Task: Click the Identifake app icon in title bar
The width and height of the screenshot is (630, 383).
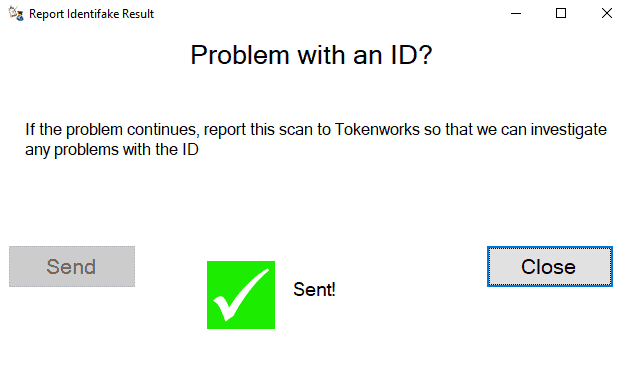Action: tap(16, 14)
